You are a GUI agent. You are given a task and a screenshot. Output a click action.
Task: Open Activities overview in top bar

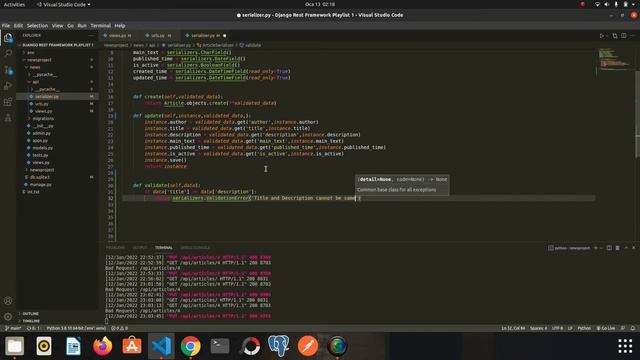pyautogui.click(x=14, y=4)
